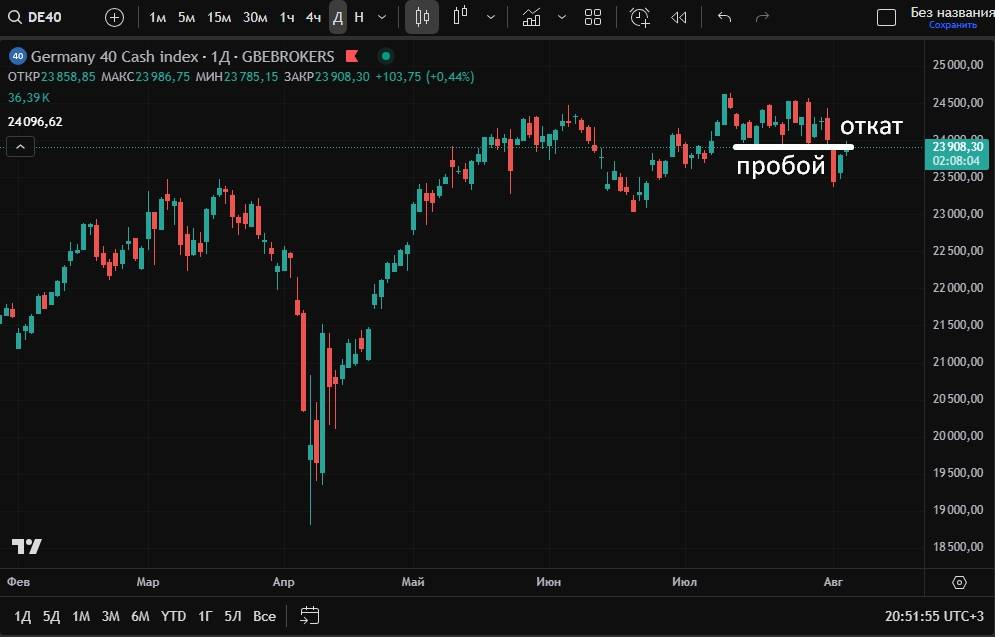Expand the timeframe dropdown after Н
Screen dimensions: 995x637
(382, 17)
